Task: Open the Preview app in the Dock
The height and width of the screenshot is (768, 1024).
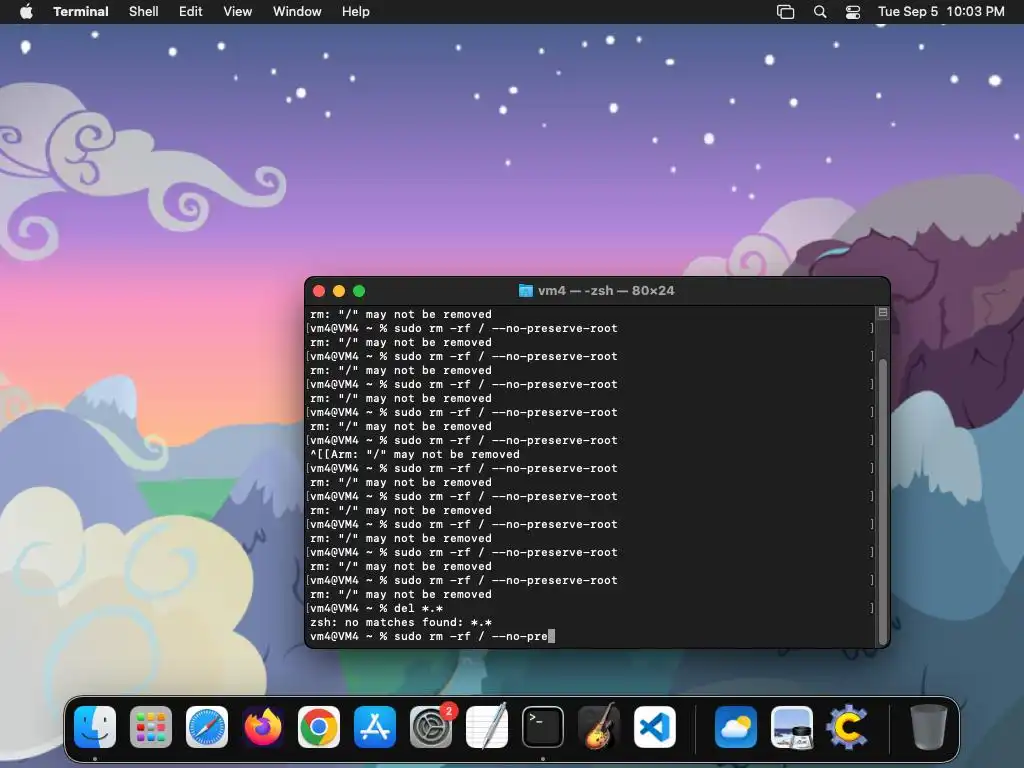Action: [x=792, y=727]
